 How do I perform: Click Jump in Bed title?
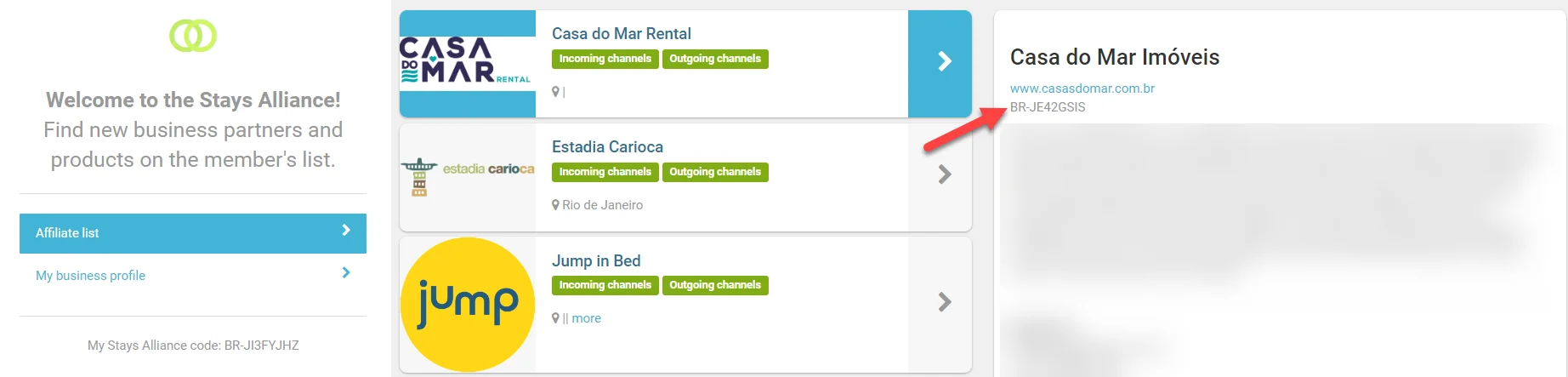pos(595,261)
